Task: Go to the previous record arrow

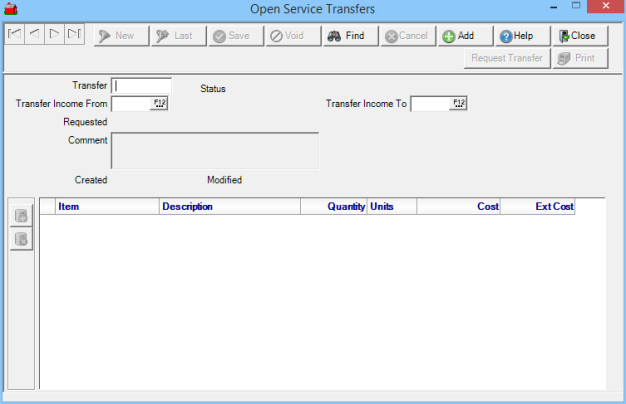Action: [35, 35]
